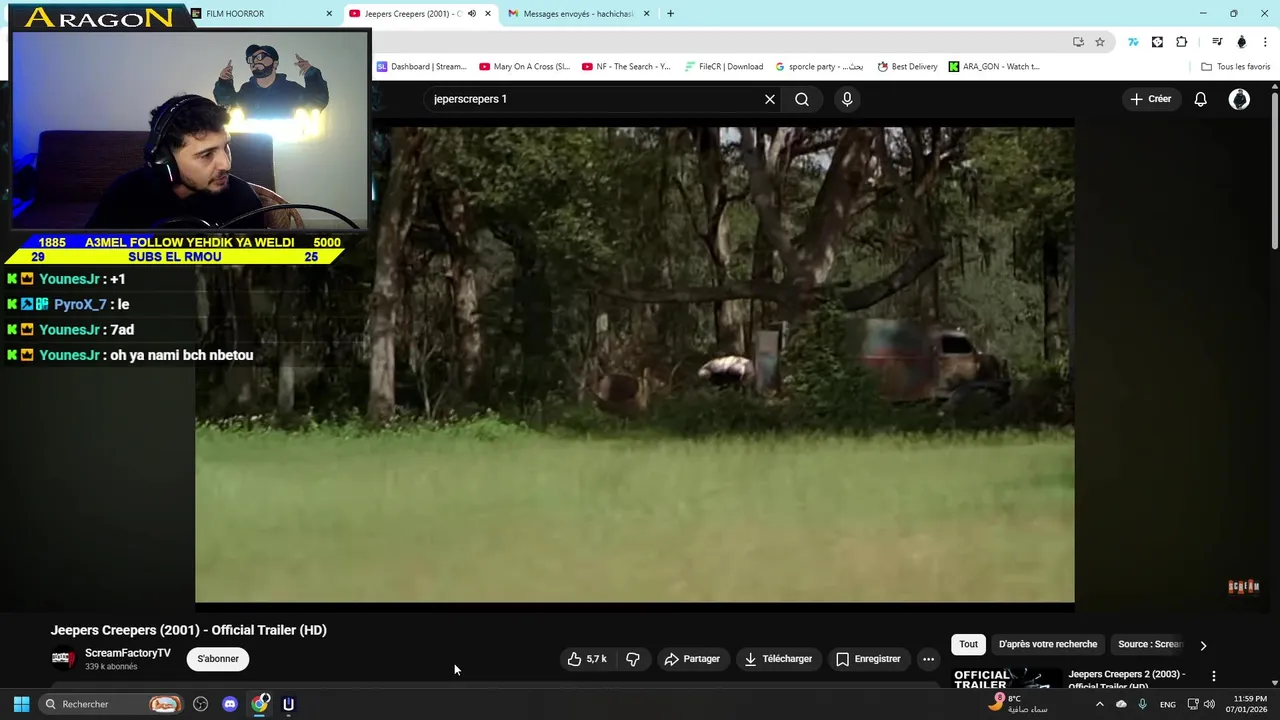Select 'D'après votre recherche' chip

pos(1048,644)
